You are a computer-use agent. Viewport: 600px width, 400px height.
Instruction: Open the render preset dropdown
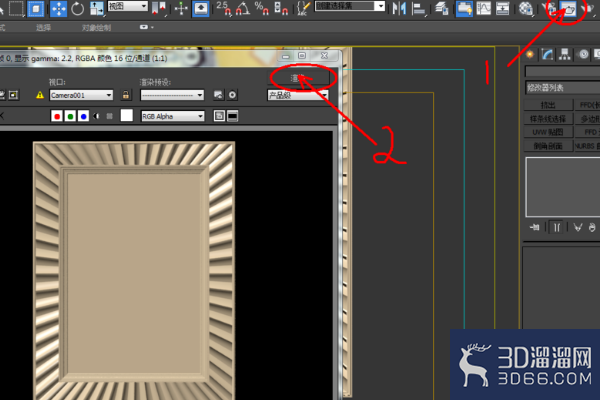point(172,95)
